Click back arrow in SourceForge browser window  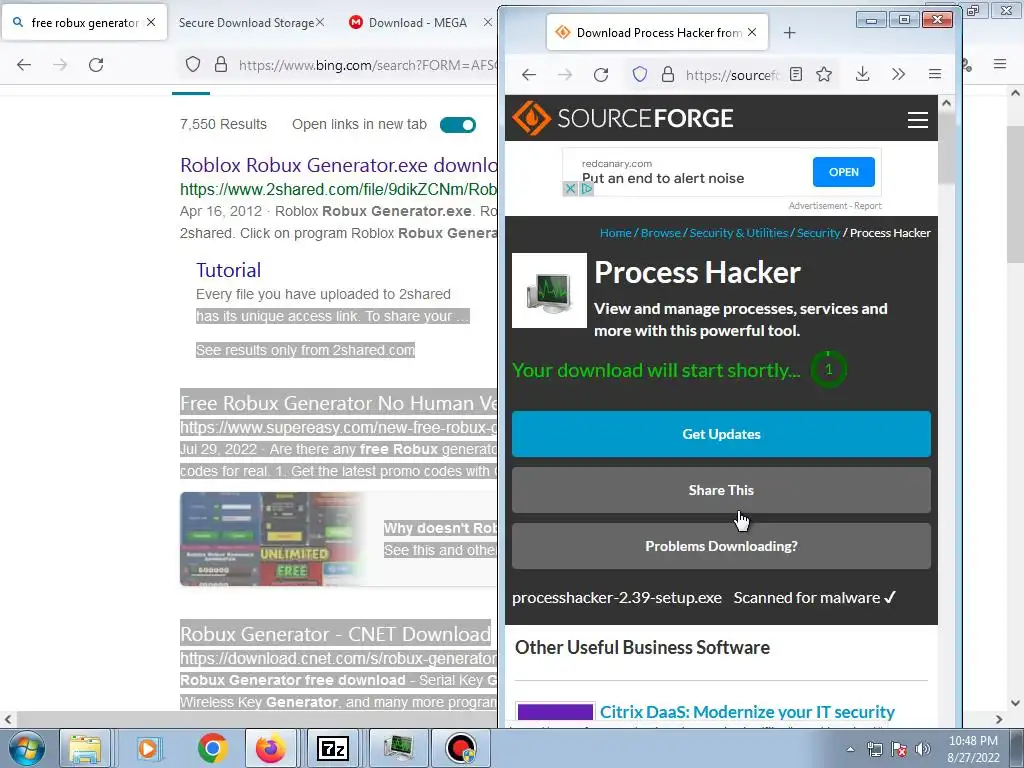tap(529, 74)
